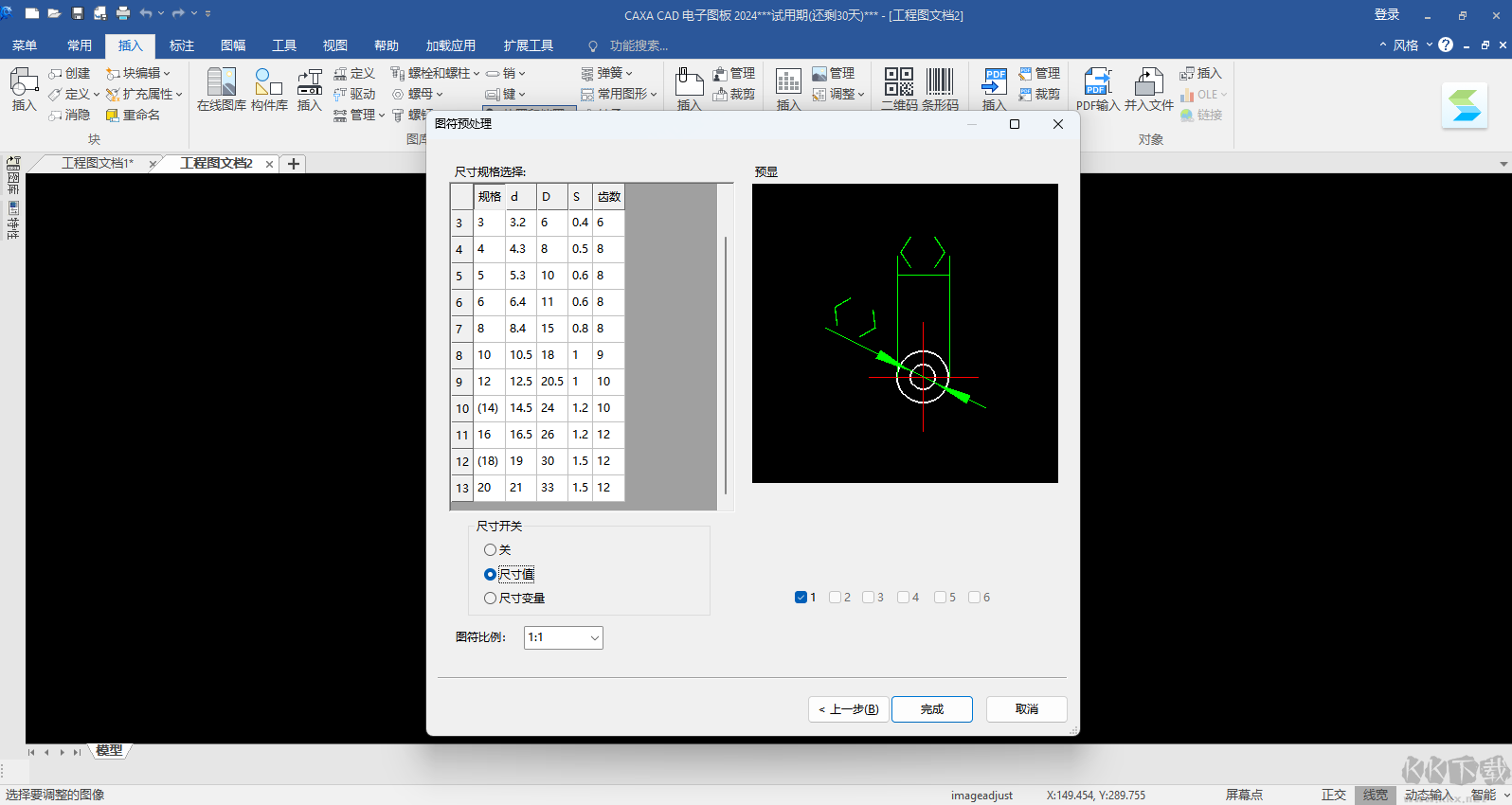This screenshot has width=1512, height=805.
Task: Click the print icon in quick access toolbar
Action: click(123, 13)
